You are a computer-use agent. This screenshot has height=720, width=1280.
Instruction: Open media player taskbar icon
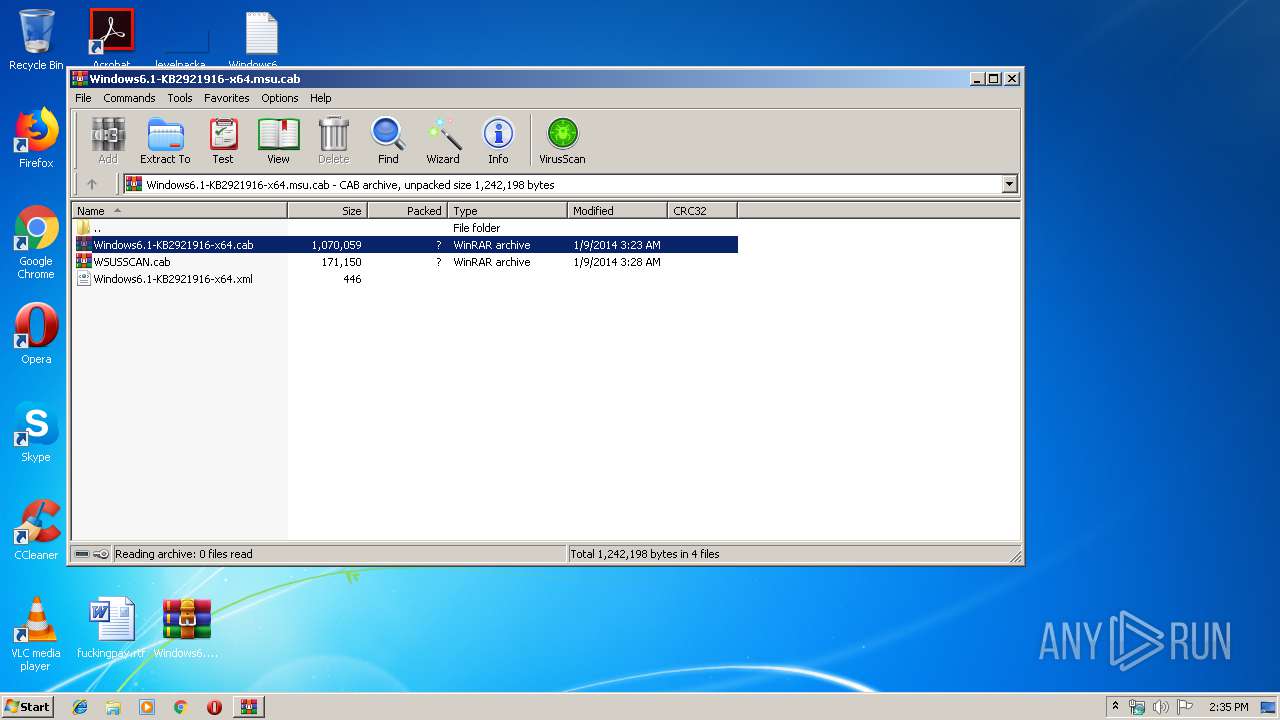[147, 707]
